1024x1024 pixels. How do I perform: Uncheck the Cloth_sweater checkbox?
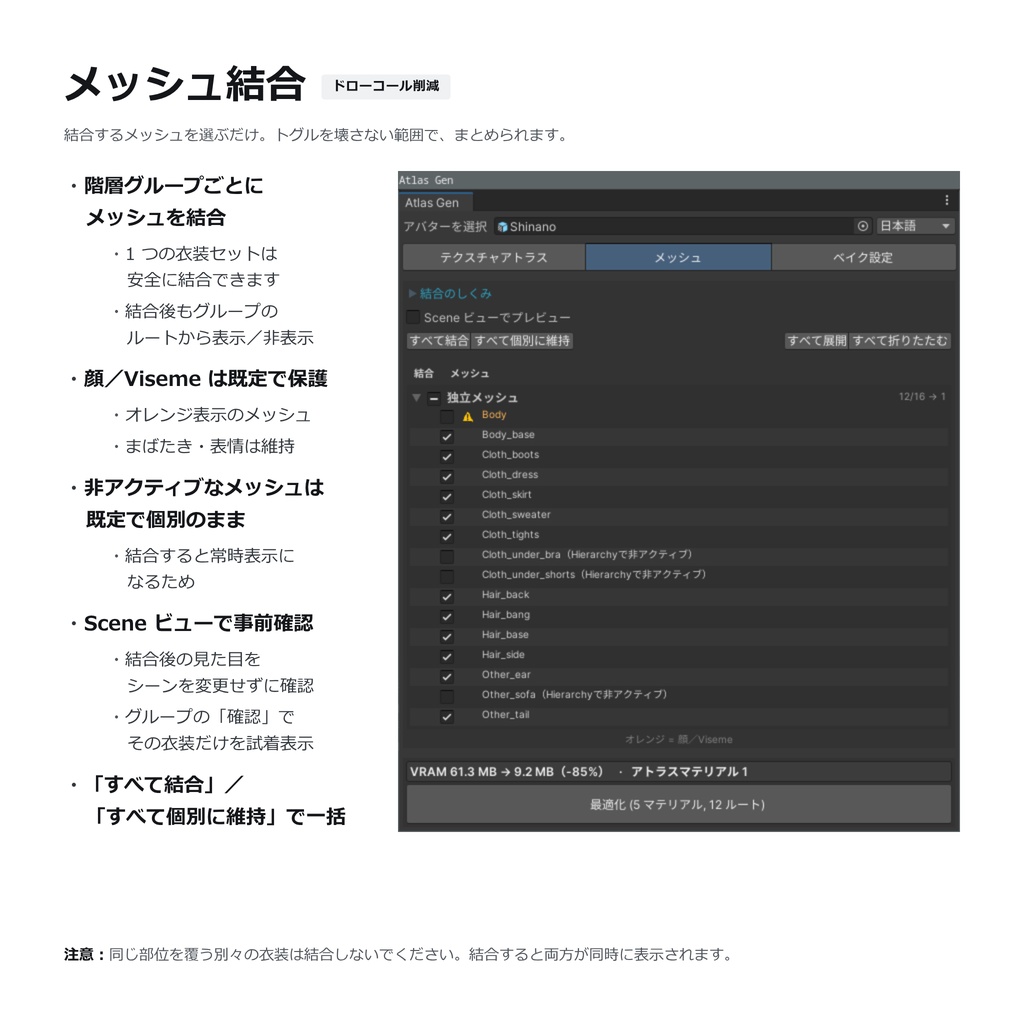click(x=447, y=517)
